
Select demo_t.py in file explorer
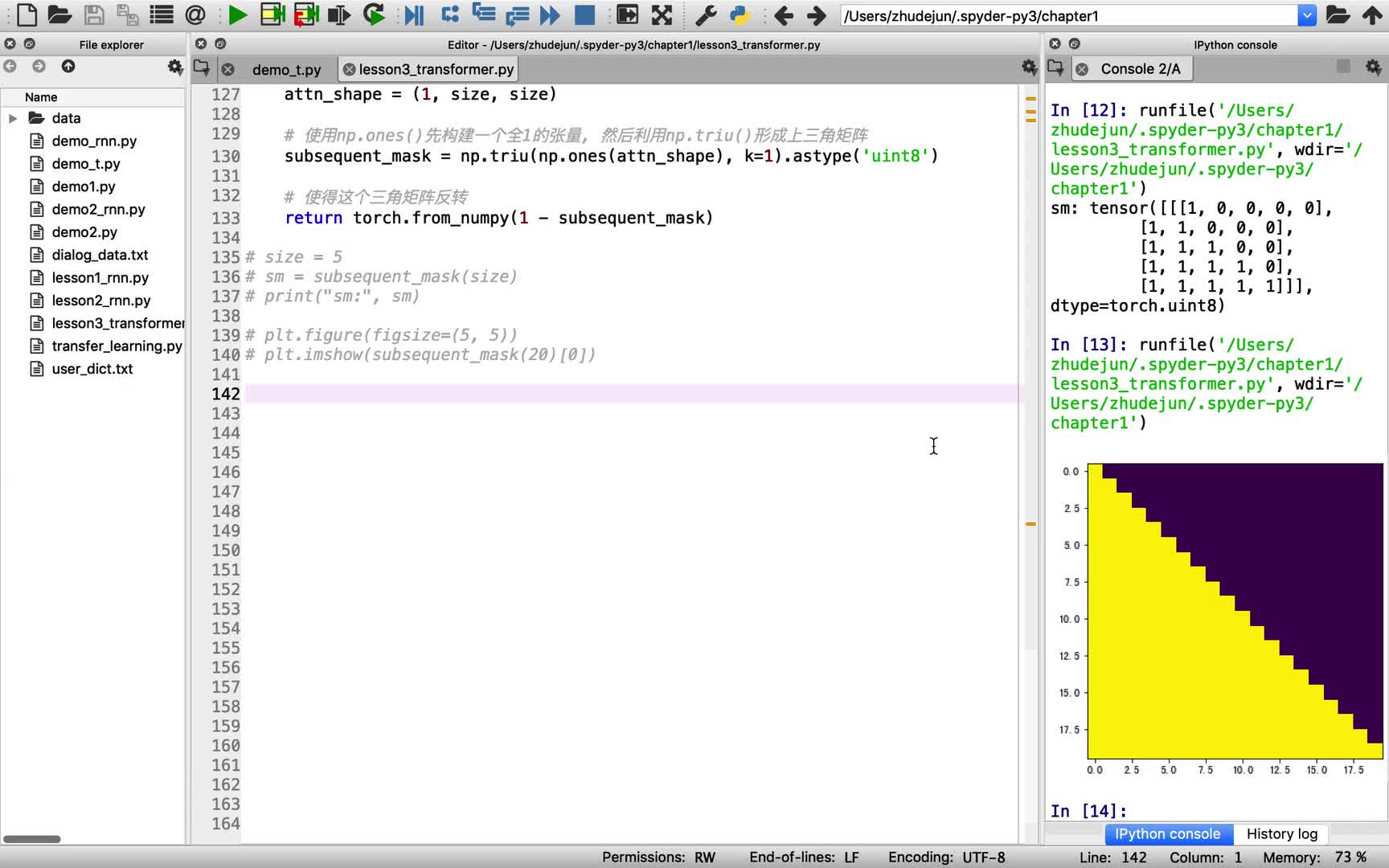coord(86,163)
